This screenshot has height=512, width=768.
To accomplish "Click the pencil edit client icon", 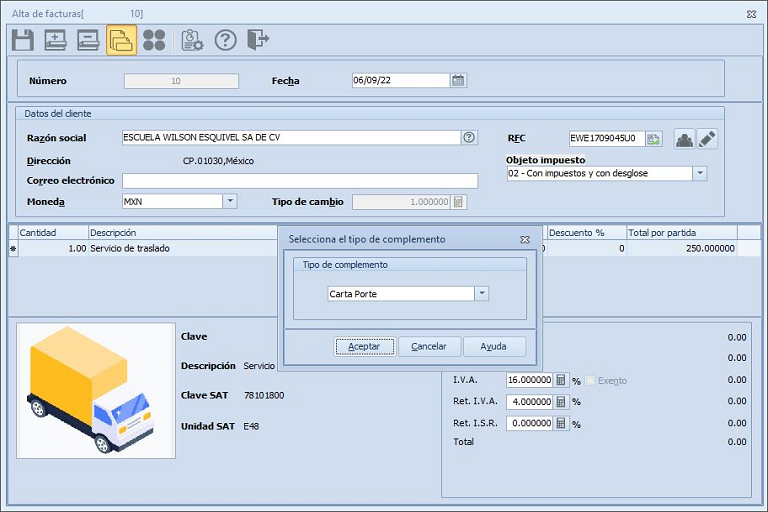I will 708,139.
